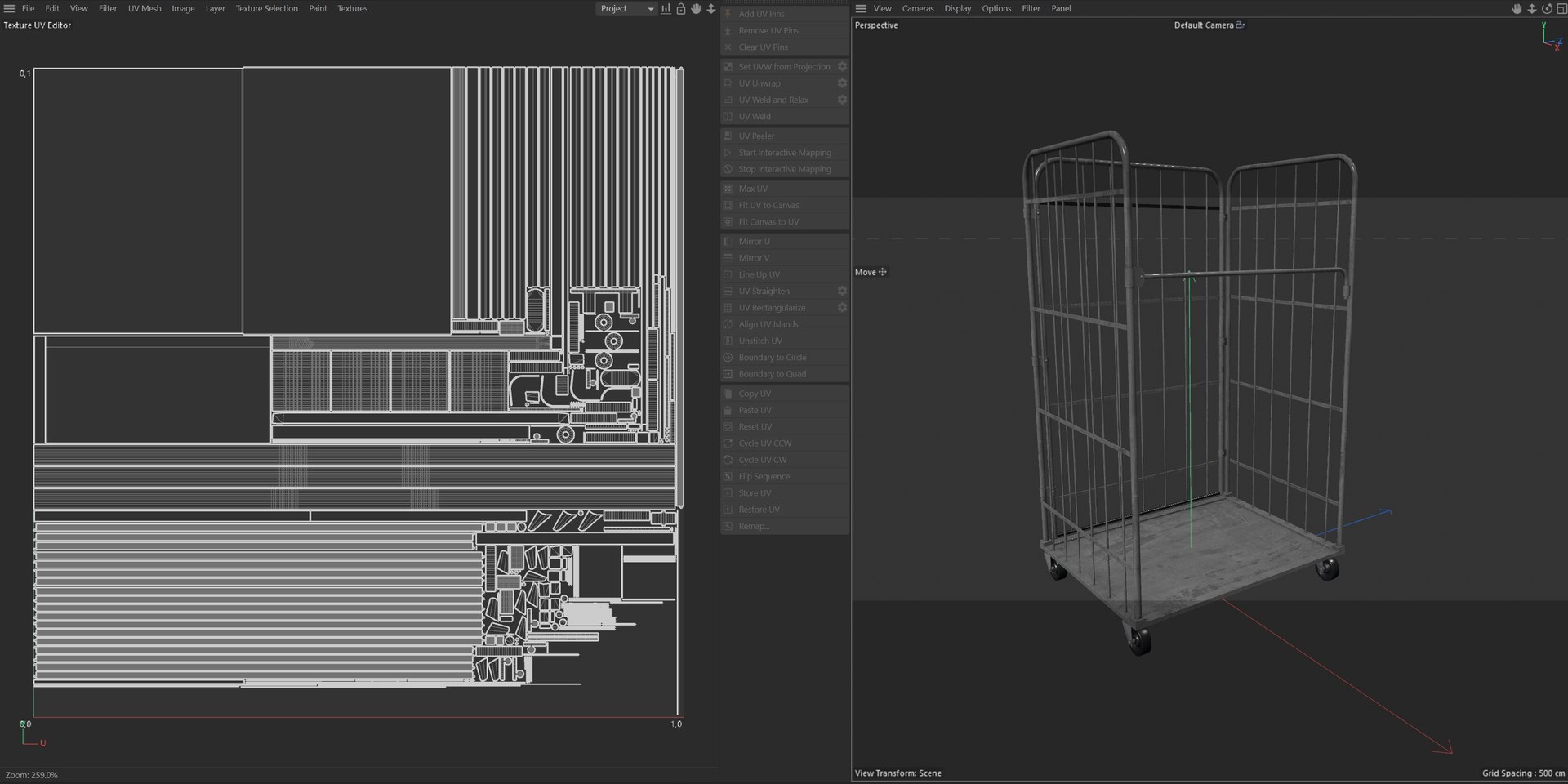Open the Texture Selection menu
The width and height of the screenshot is (1568, 784).
point(266,8)
